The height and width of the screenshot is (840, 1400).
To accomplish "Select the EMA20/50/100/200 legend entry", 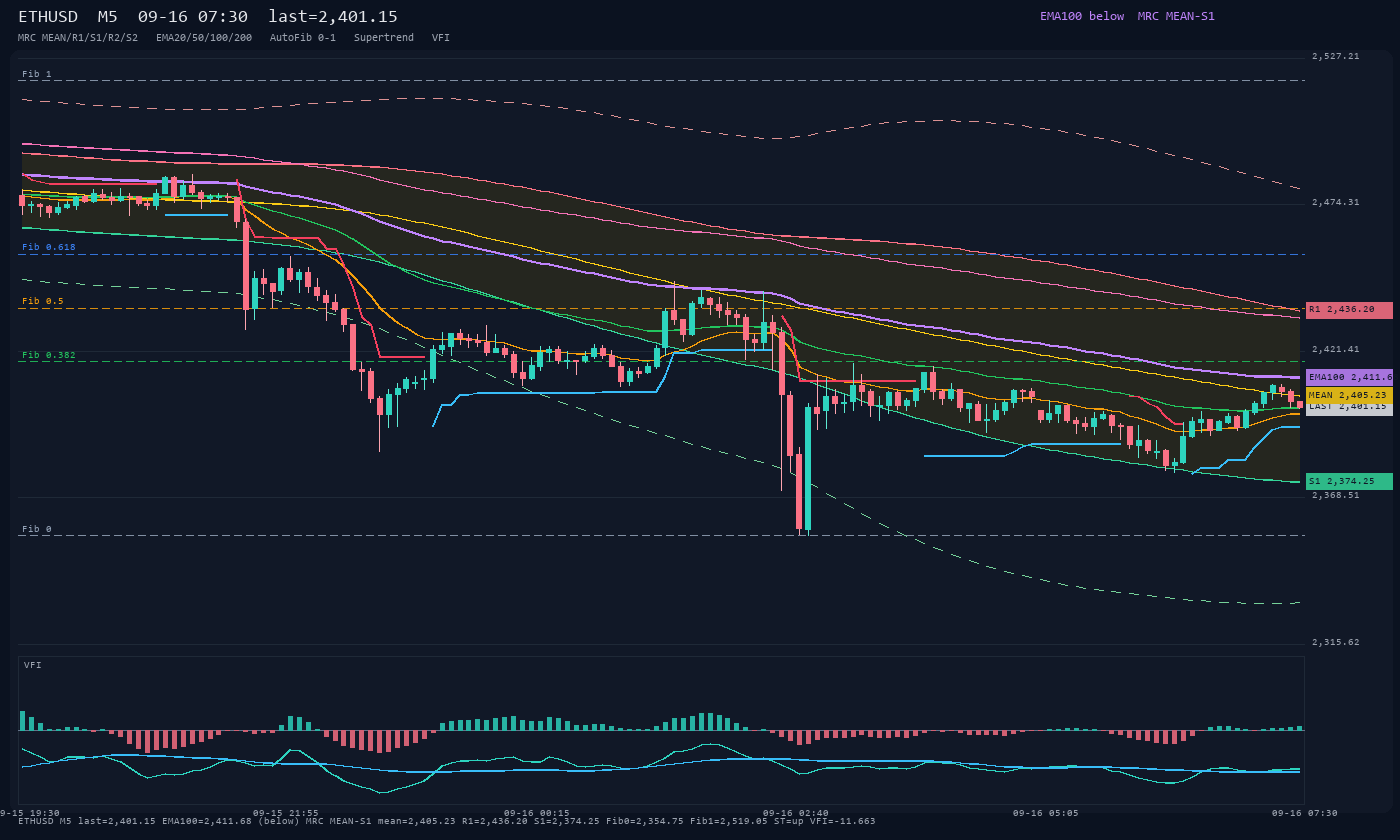I will pyautogui.click(x=204, y=37).
